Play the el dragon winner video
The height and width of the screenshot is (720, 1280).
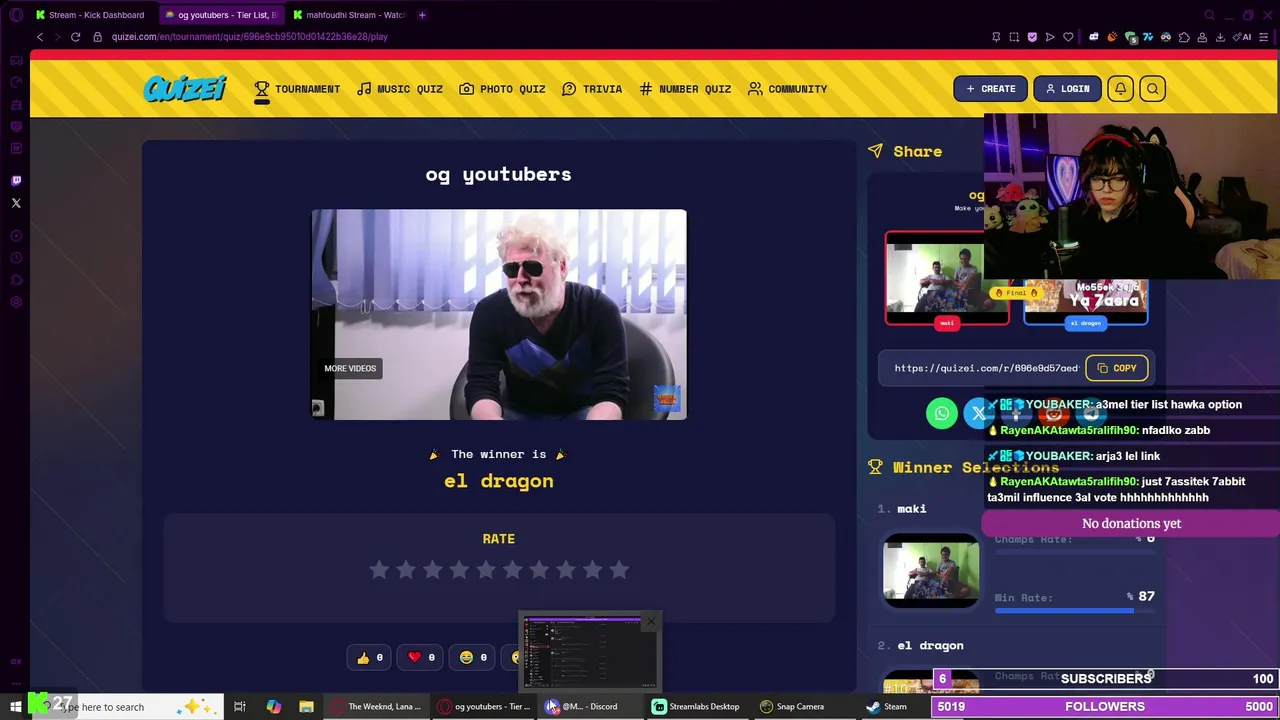[499, 314]
